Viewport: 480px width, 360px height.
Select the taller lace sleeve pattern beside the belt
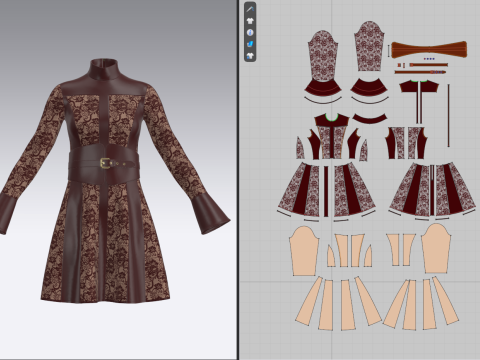point(369,46)
